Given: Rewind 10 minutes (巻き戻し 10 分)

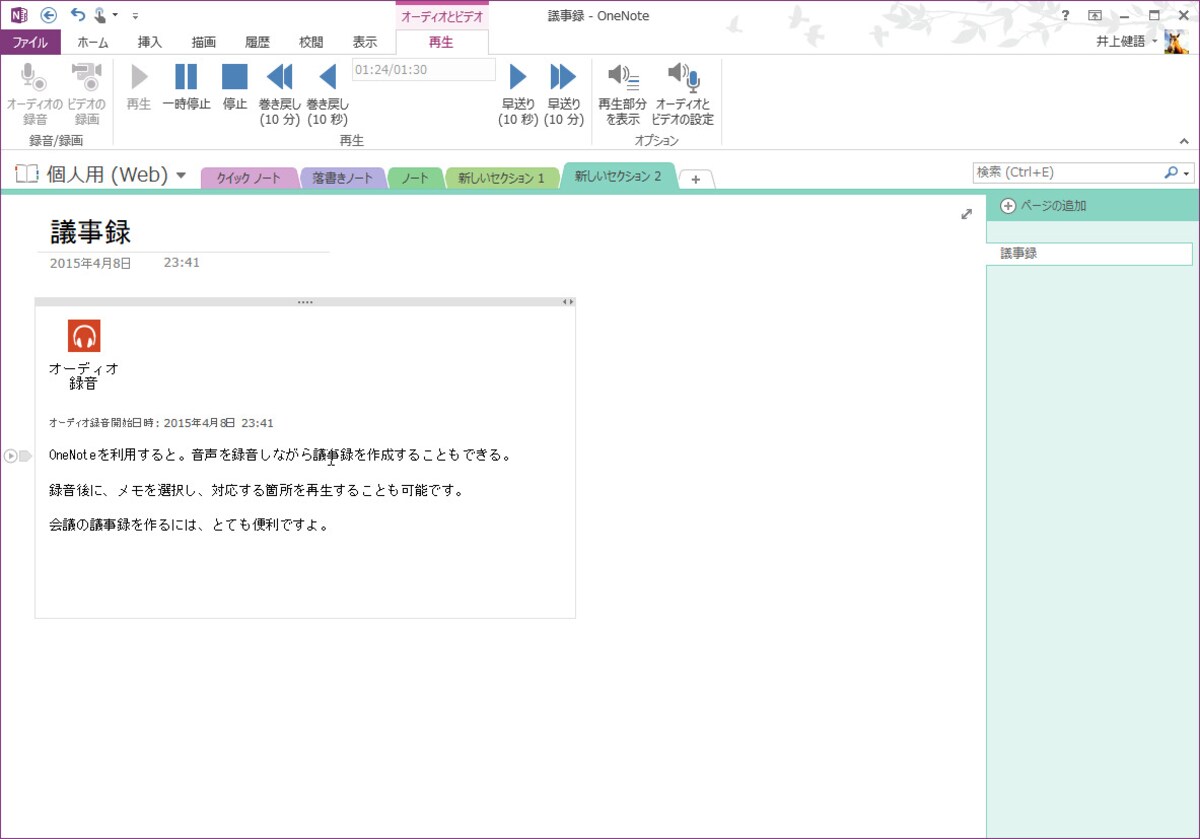Looking at the screenshot, I should [x=280, y=94].
